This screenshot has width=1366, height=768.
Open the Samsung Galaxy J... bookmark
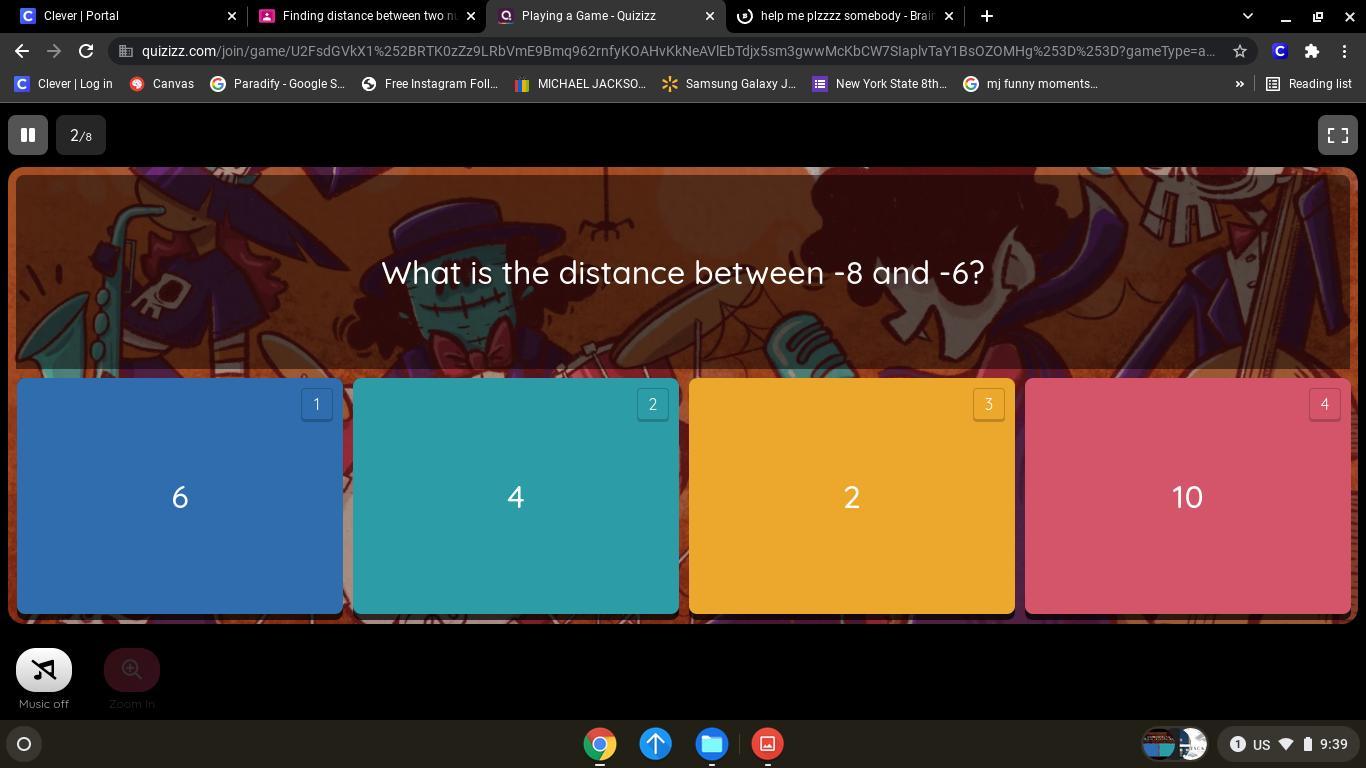(x=729, y=84)
